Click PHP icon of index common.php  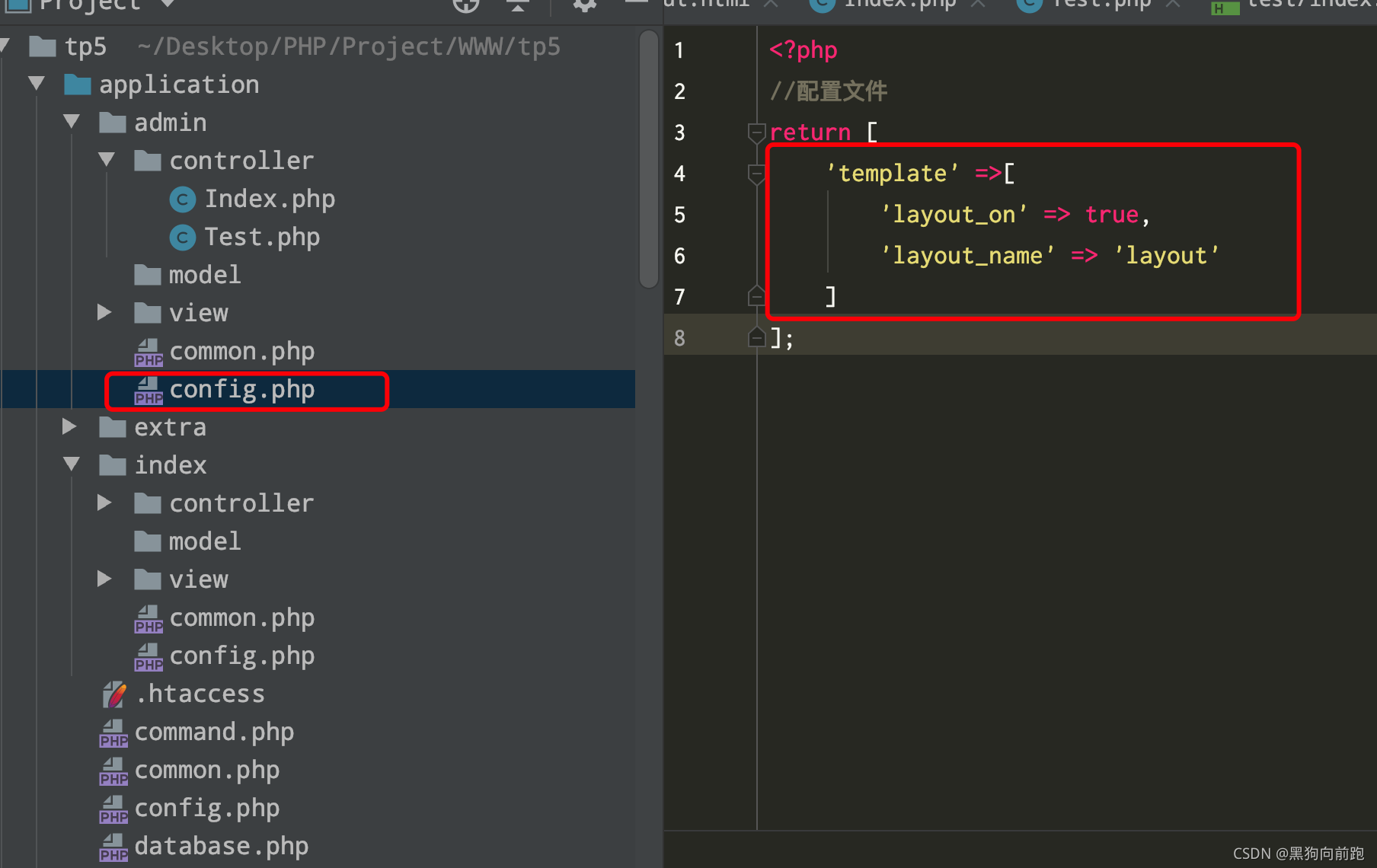149,619
